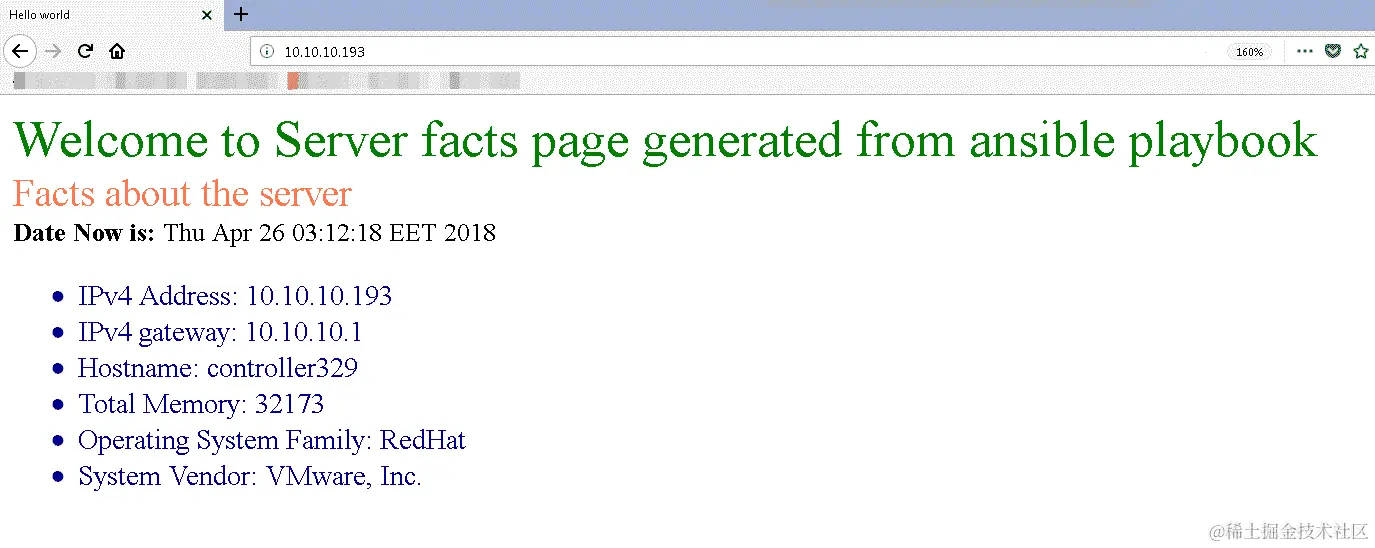Open the page actions three-dot menu

click(1305, 51)
